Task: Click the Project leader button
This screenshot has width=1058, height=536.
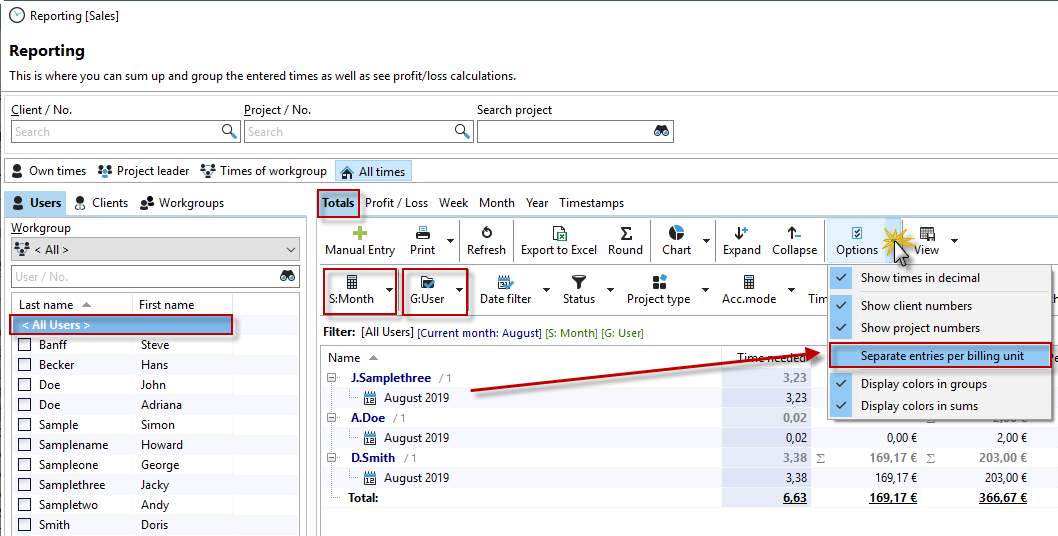Action: tap(143, 171)
